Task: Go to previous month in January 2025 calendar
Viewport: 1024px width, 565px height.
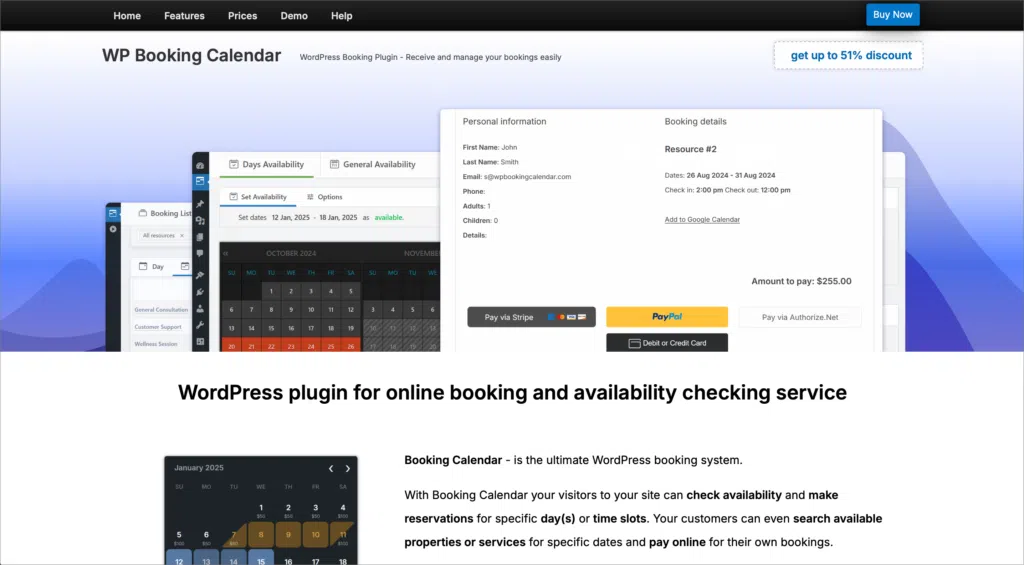Action: click(331, 468)
